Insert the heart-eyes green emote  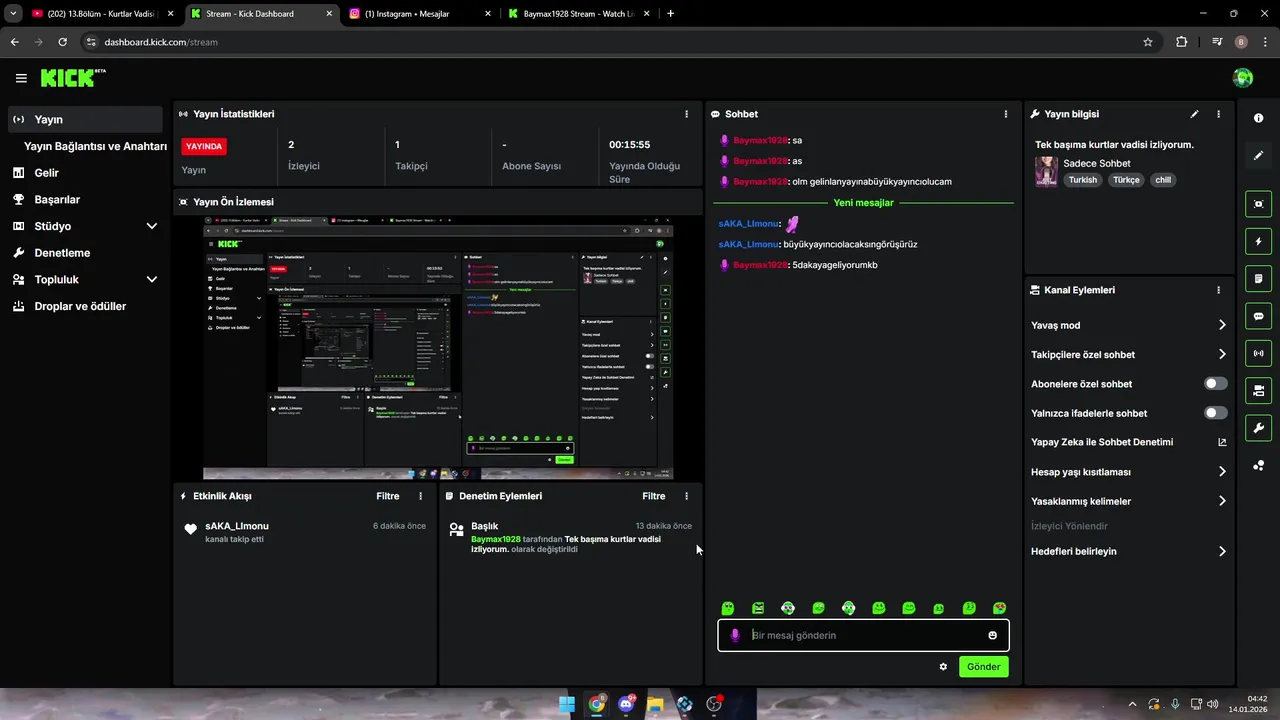tap(999, 608)
